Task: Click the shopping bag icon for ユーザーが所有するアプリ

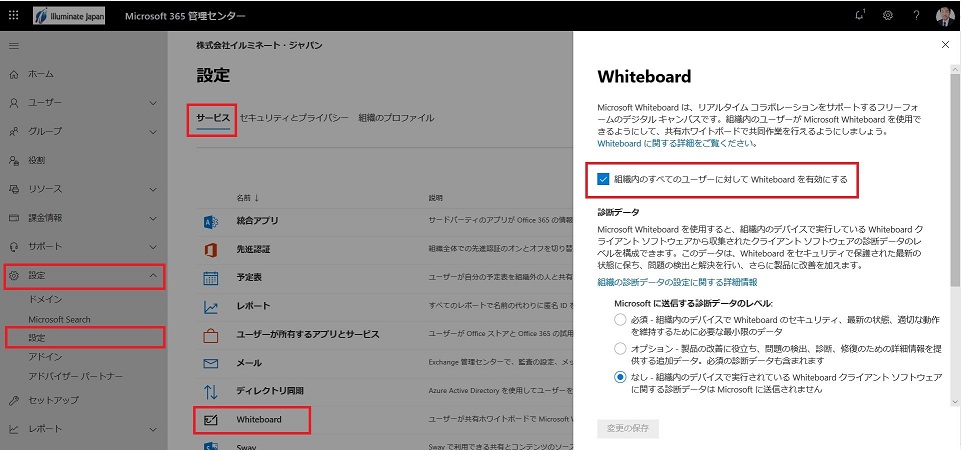Action: click(x=210, y=335)
